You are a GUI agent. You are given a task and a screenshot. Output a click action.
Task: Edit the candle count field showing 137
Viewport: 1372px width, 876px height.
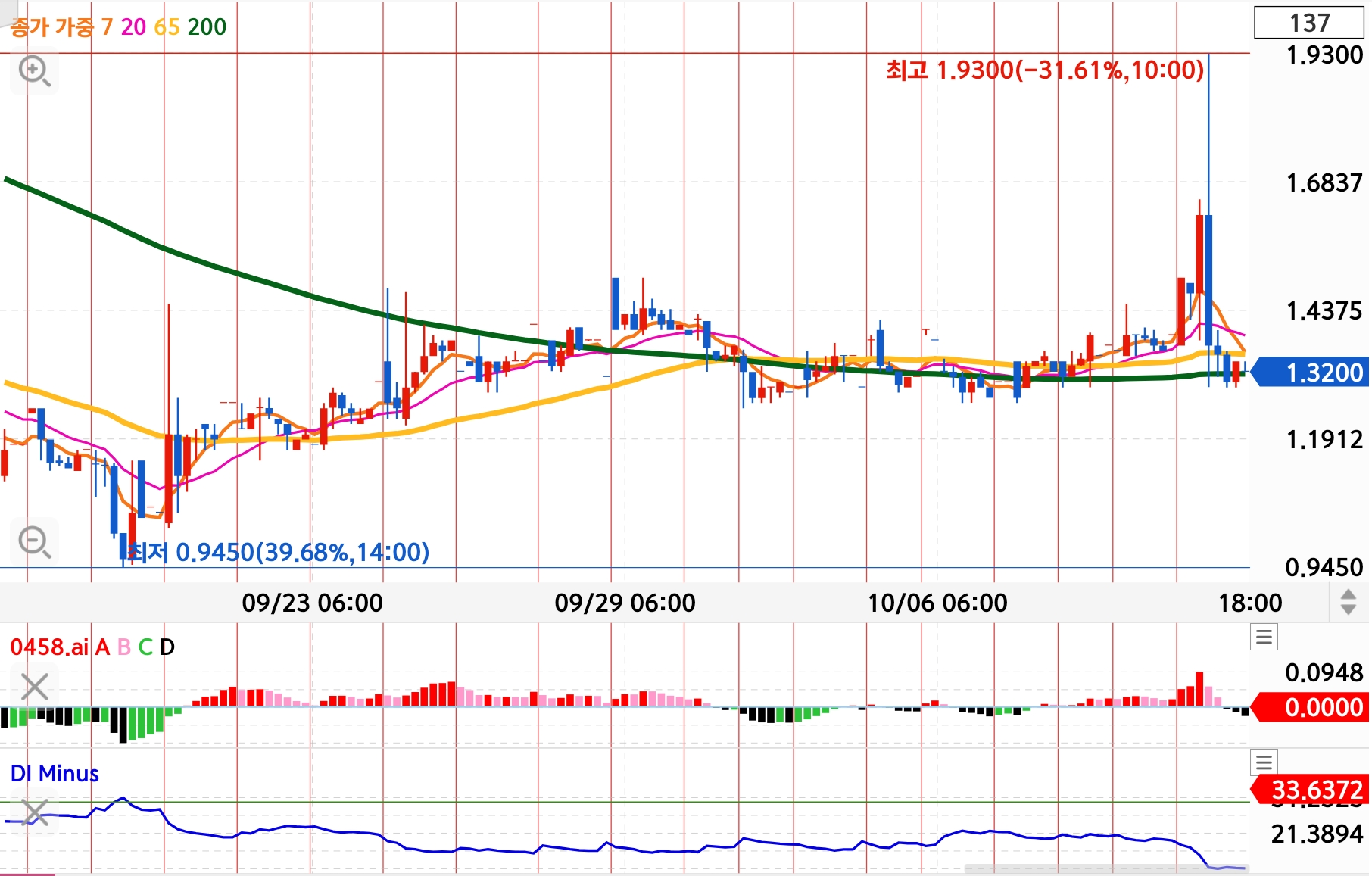click(x=1309, y=23)
